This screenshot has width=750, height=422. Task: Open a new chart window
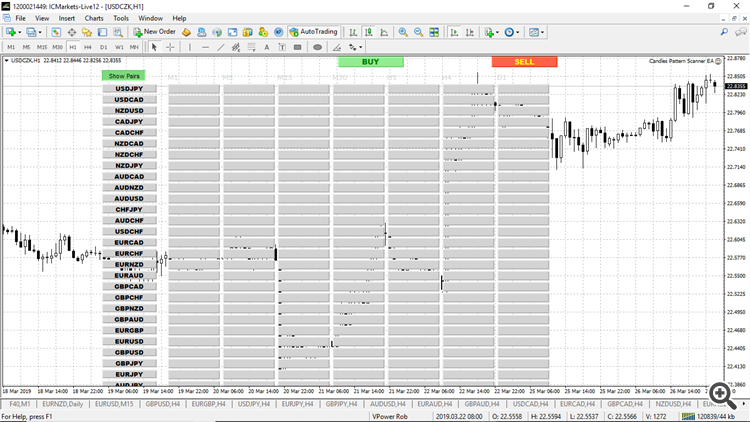(11, 32)
